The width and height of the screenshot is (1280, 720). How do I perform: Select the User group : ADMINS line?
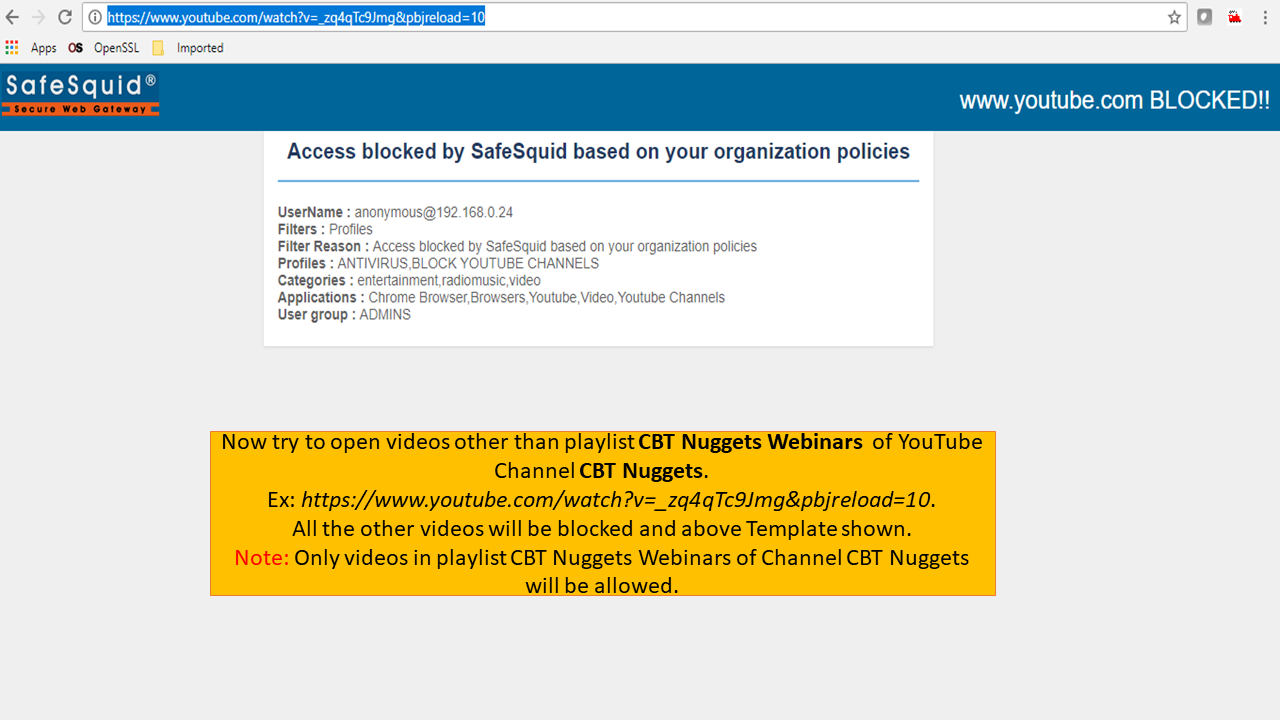coord(344,314)
